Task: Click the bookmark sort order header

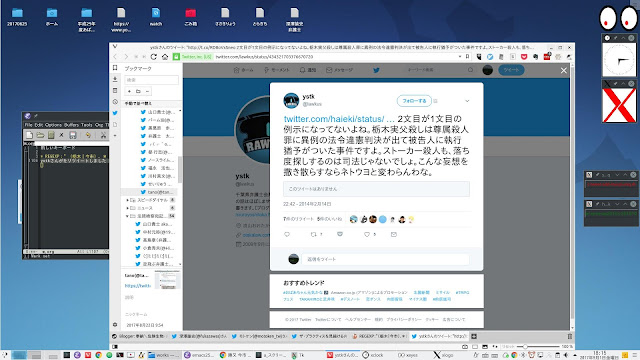Action: 151,103
